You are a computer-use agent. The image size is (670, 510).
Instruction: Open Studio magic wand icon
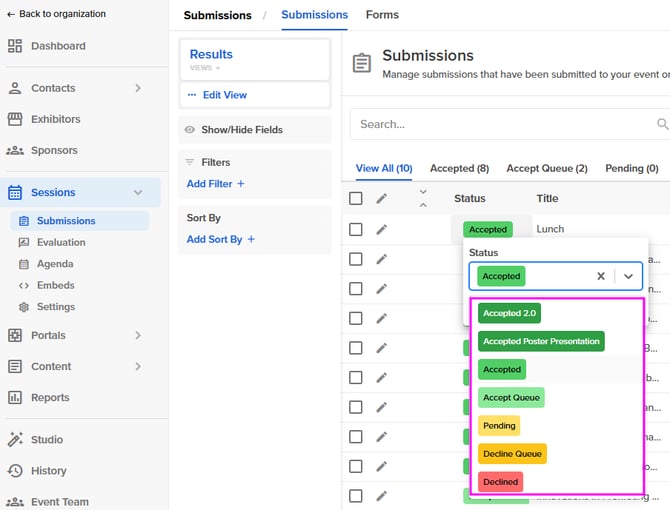[15, 440]
